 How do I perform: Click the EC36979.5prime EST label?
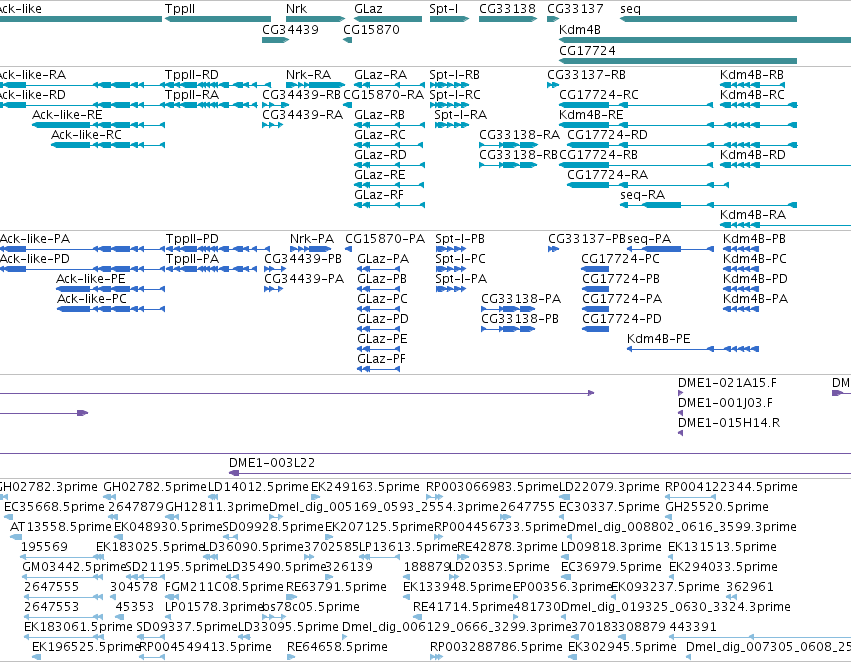point(611,567)
